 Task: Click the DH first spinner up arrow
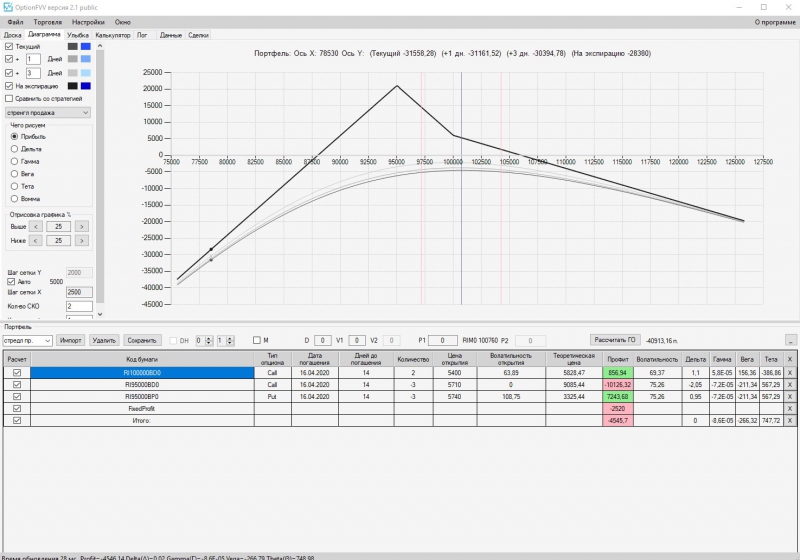(x=209, y=338)
